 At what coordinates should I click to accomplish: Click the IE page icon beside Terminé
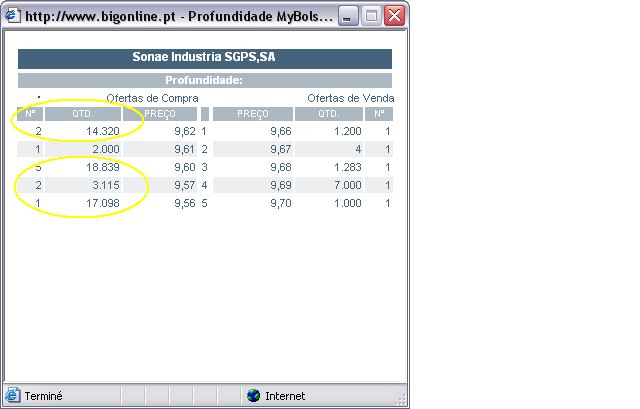click(x=12, y=396)
